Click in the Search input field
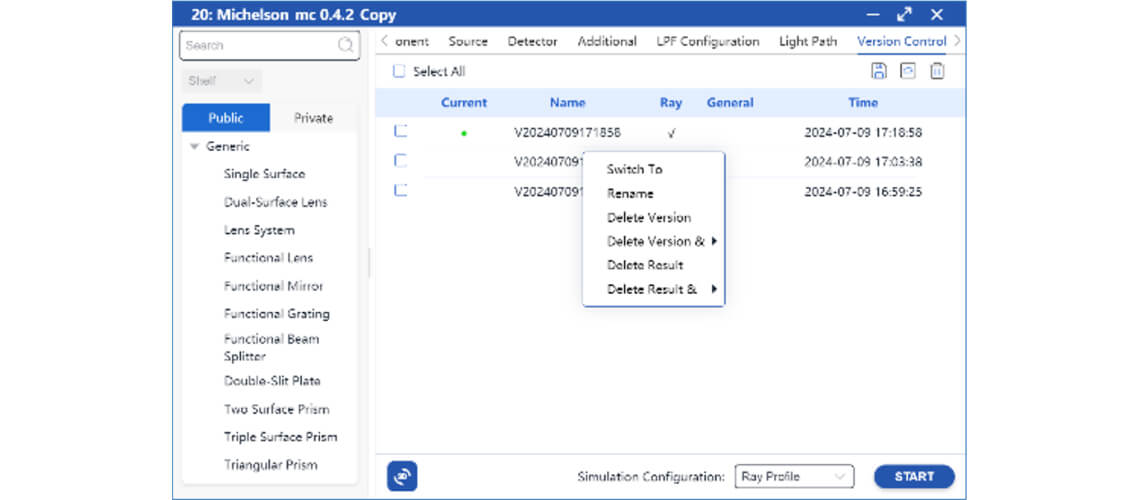This screenshot has width=1140, height=500. coord(258,45)
